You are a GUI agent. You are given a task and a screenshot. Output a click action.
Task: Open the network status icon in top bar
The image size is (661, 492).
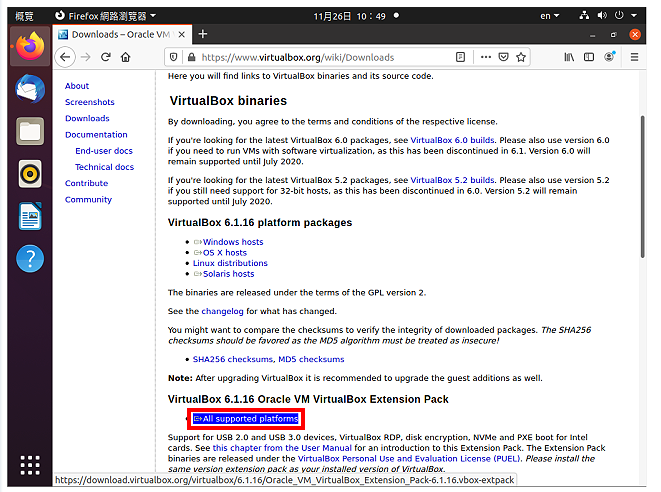584,16
